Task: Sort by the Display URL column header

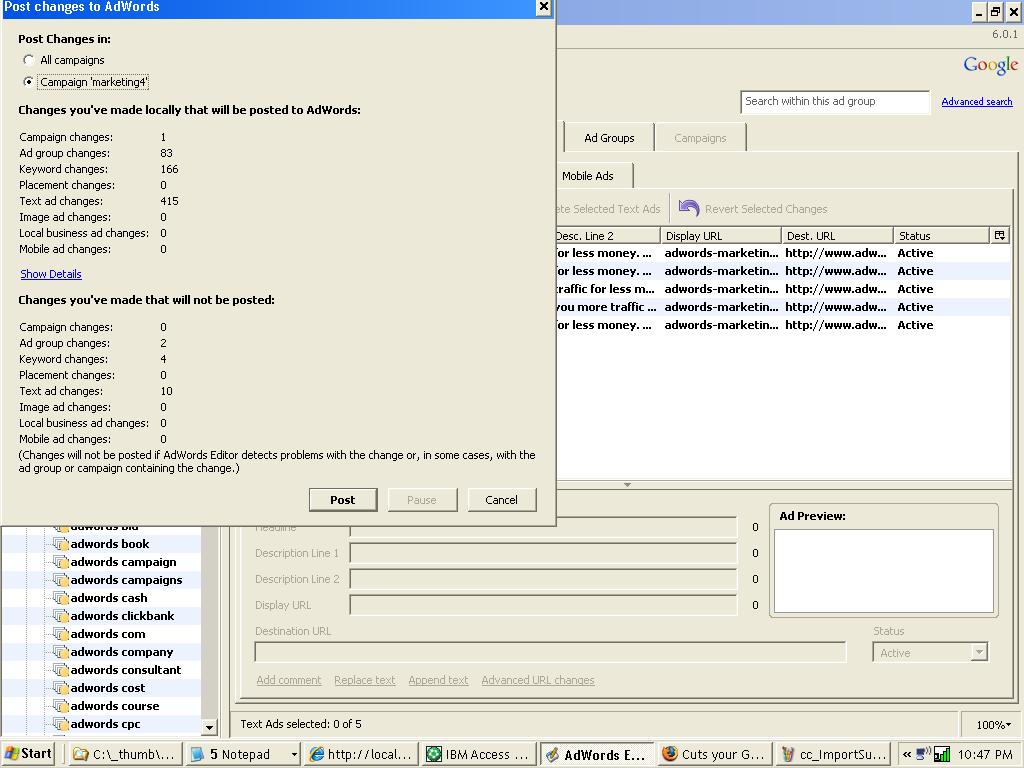Action: [x=721, y=236]
